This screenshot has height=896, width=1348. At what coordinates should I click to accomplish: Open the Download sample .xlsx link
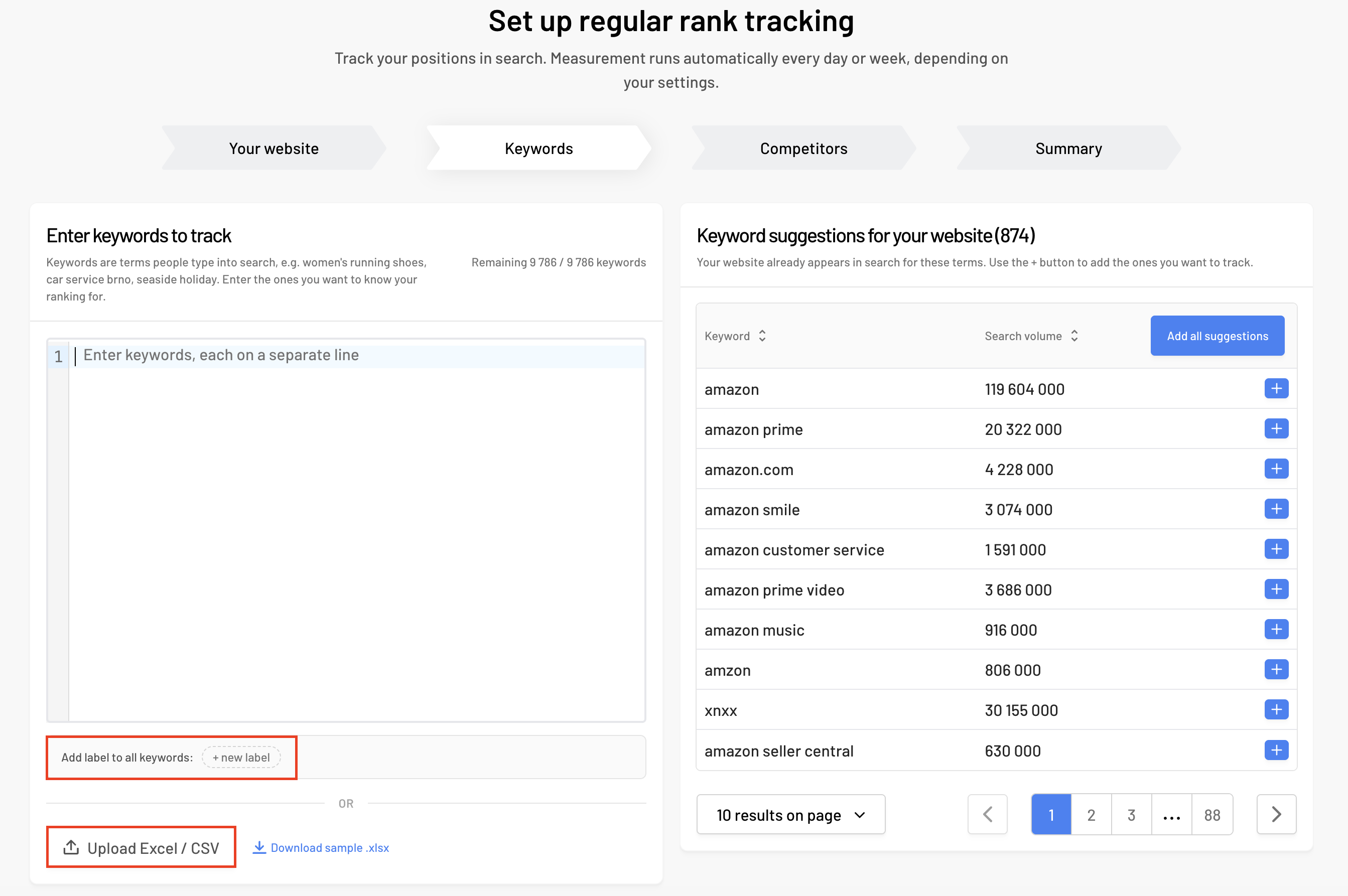(321, 847)
